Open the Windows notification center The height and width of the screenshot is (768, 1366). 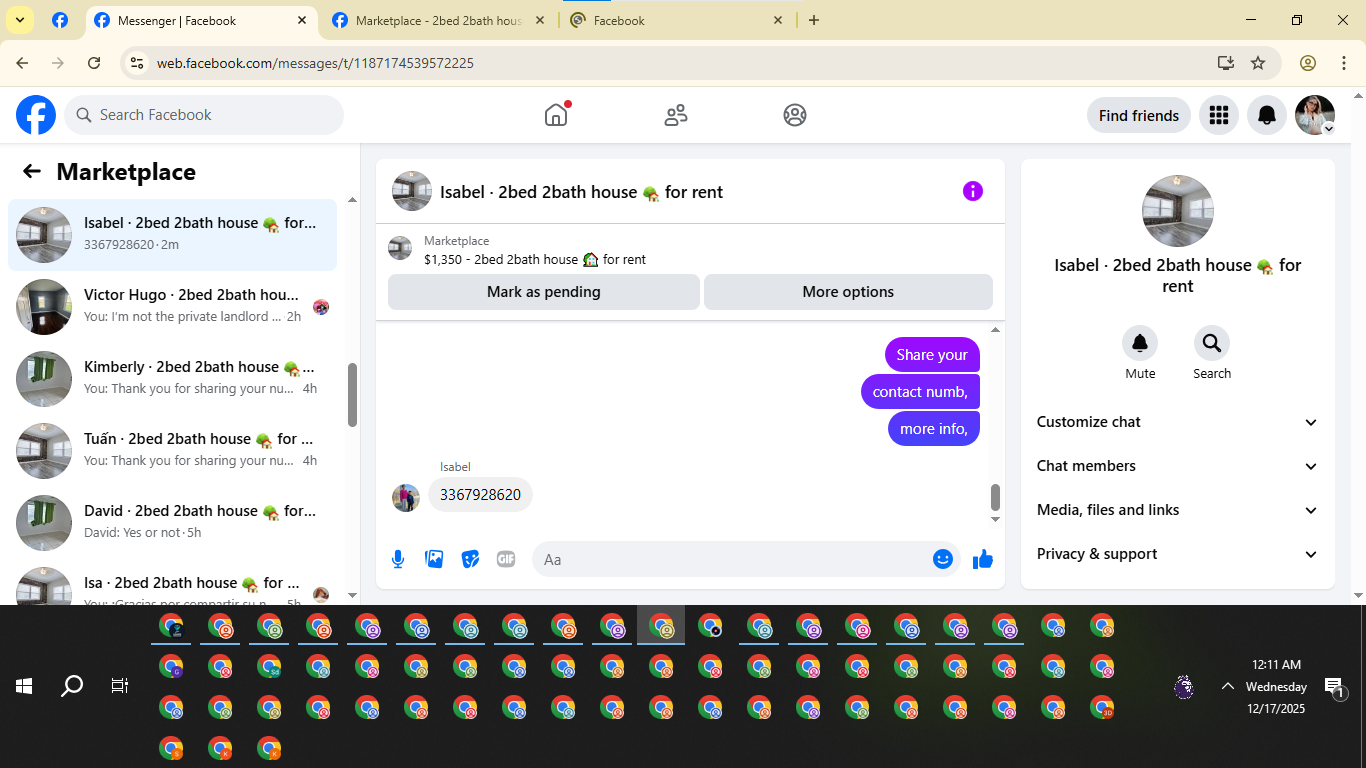coord(1335,687)
